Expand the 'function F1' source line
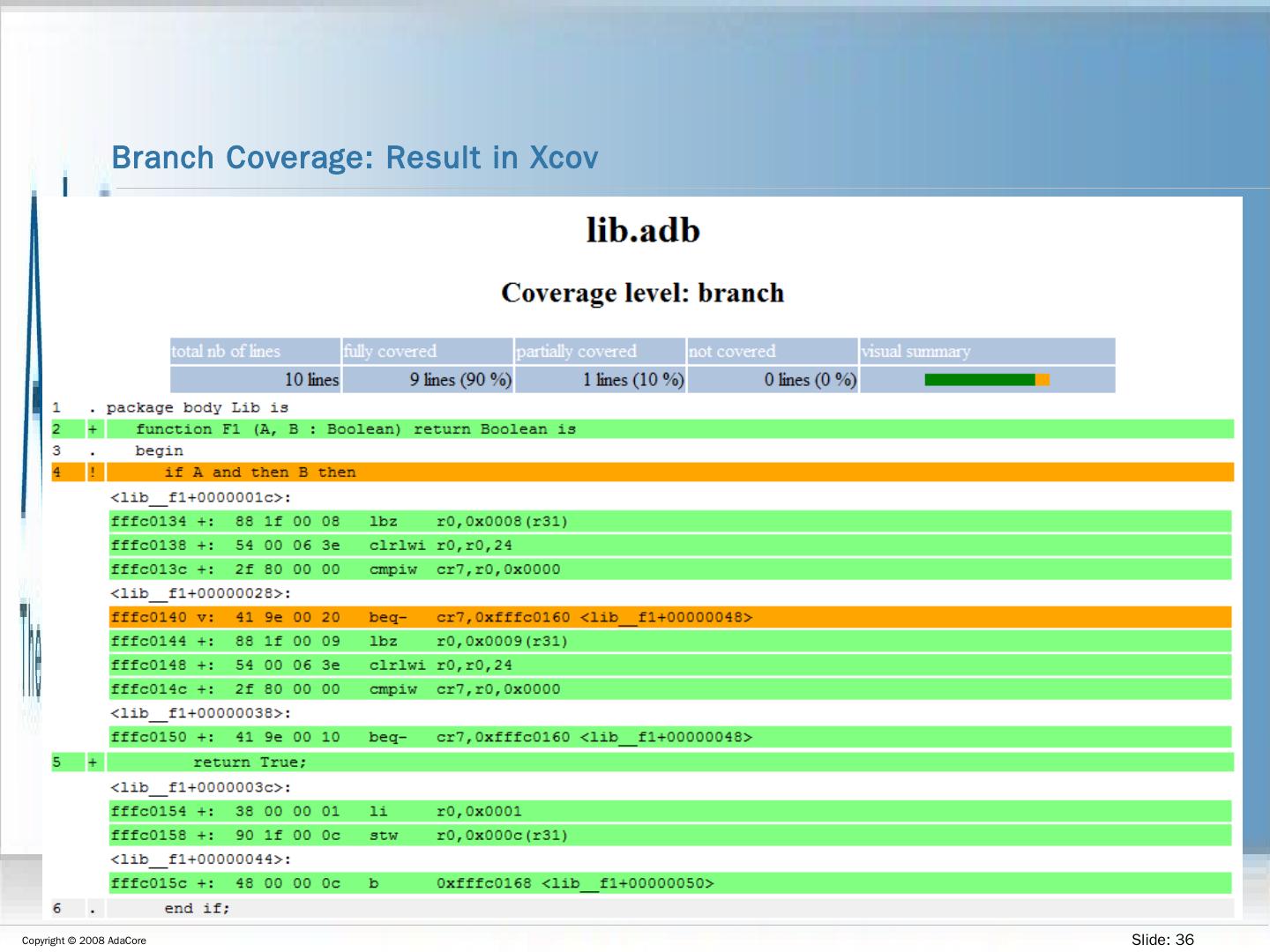The image size is (1270, 952). (x=355, y=429)
